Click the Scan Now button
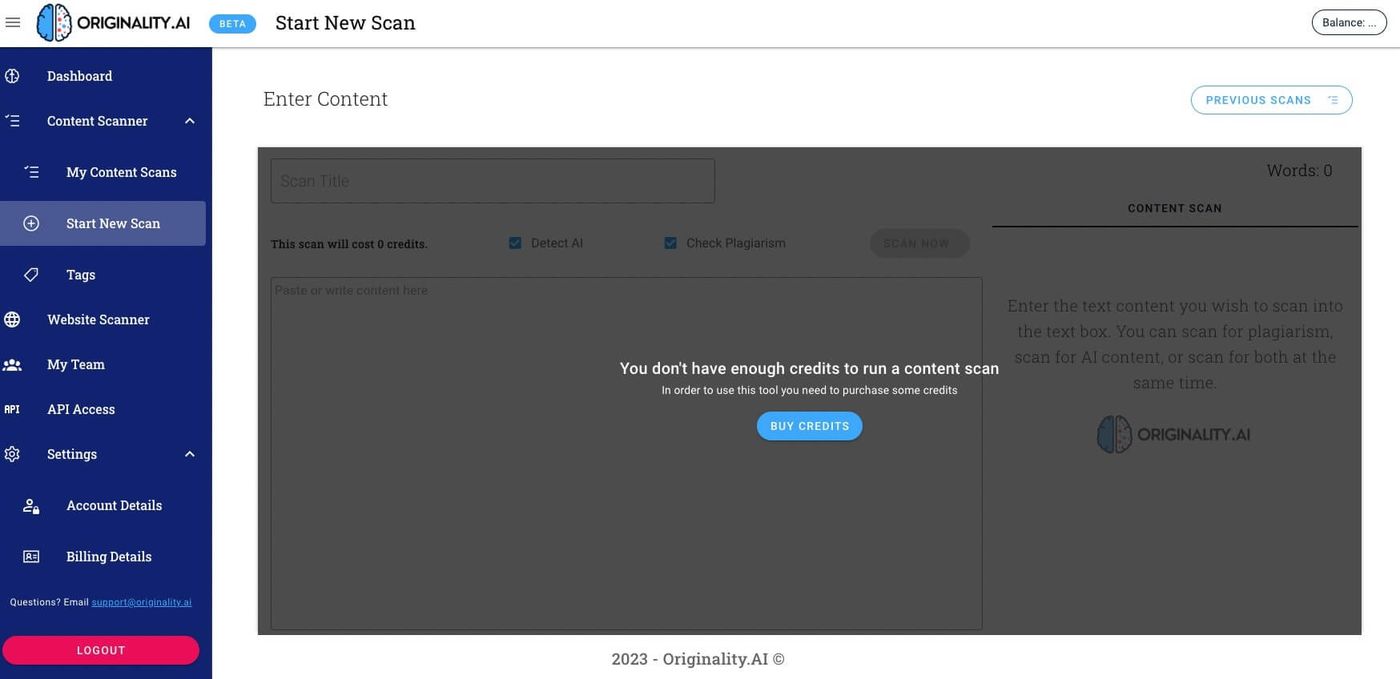 point(919,243)
